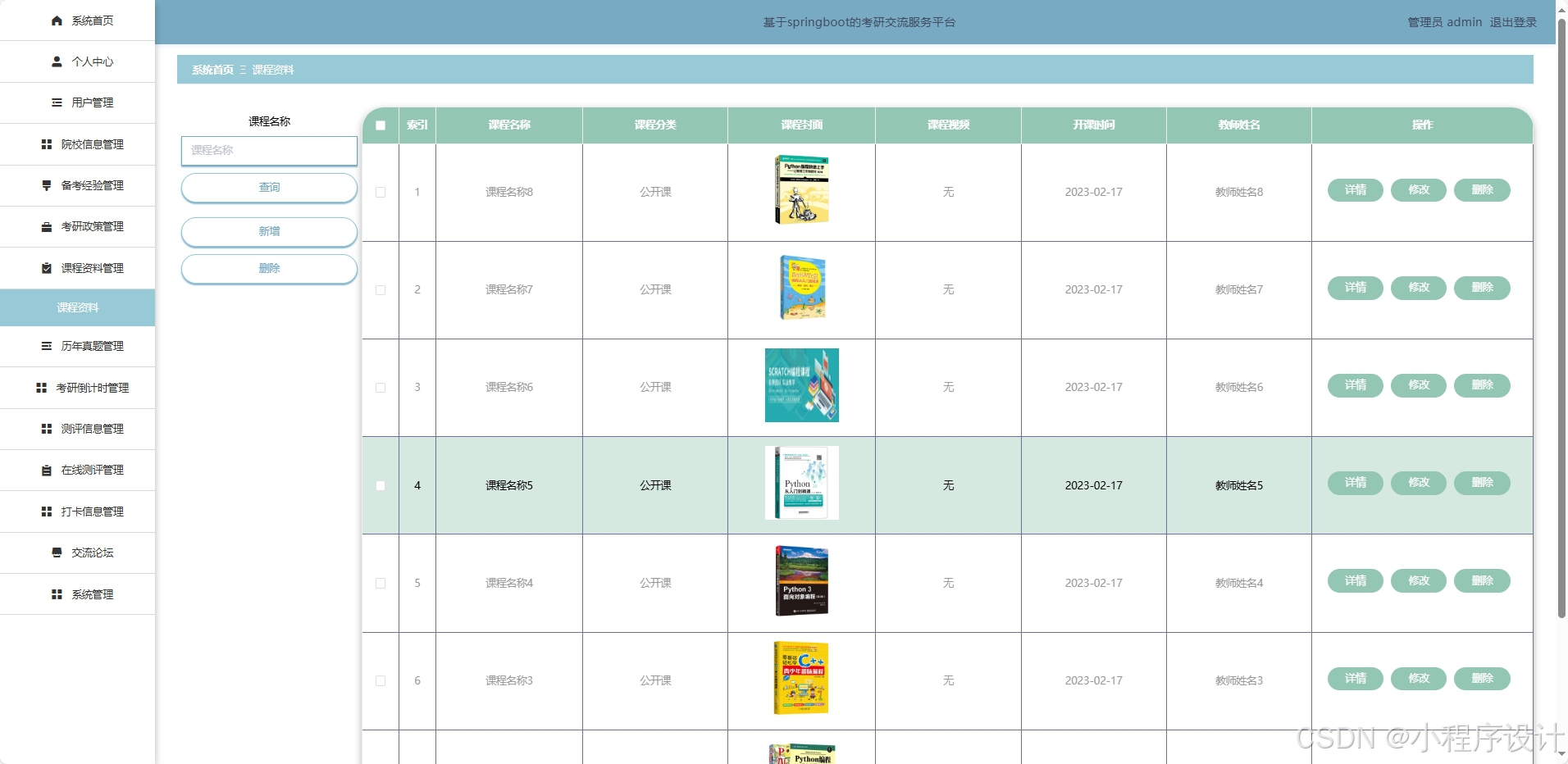The width and height of the screenshot is (1568, 764).
Task: Open the 交流论坛 sidebar menu
Action: tap(77, 553)
